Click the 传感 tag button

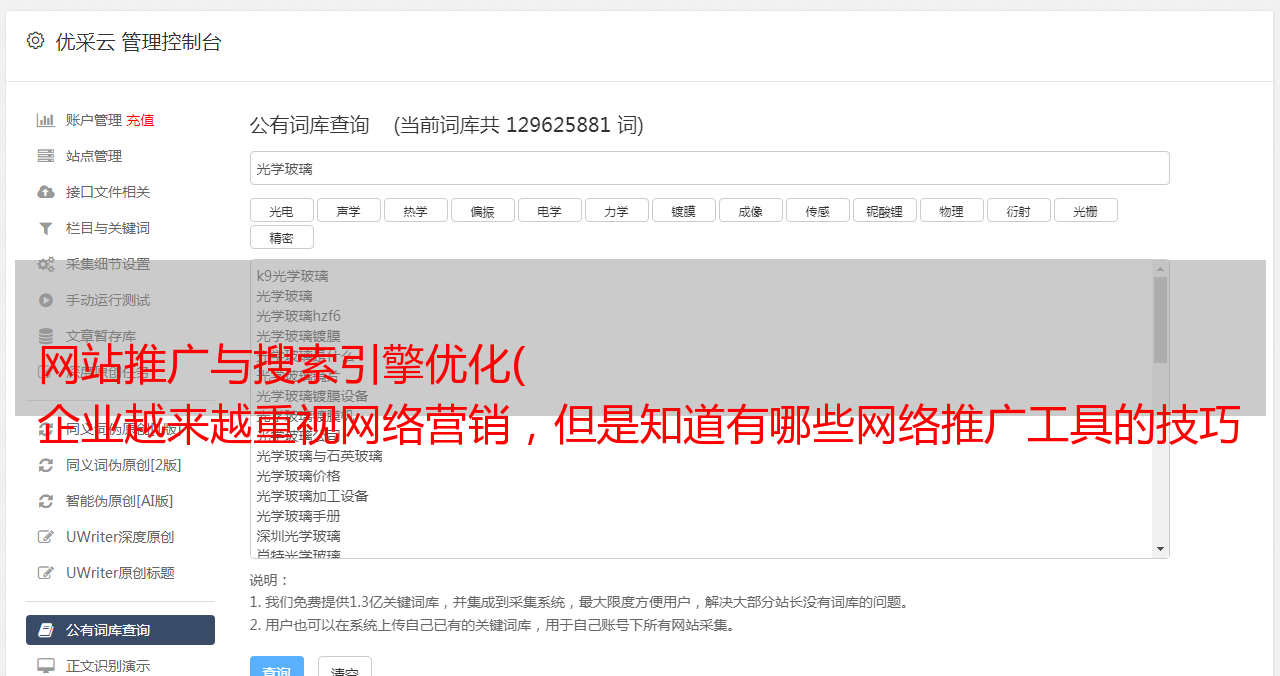[818, 210]
